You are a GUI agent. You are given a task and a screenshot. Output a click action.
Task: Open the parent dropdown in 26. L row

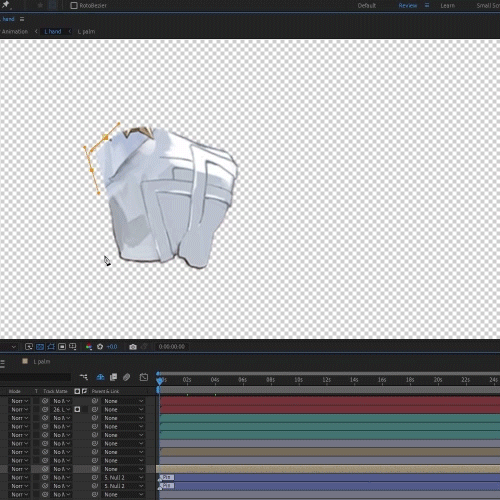tap(123, 409)
